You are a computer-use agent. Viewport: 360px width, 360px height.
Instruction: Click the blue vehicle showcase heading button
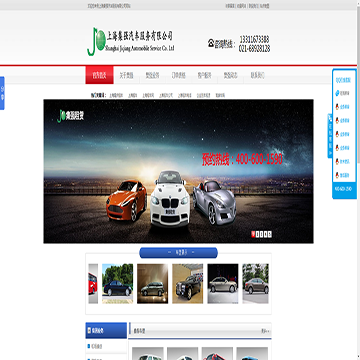point(178,253)
